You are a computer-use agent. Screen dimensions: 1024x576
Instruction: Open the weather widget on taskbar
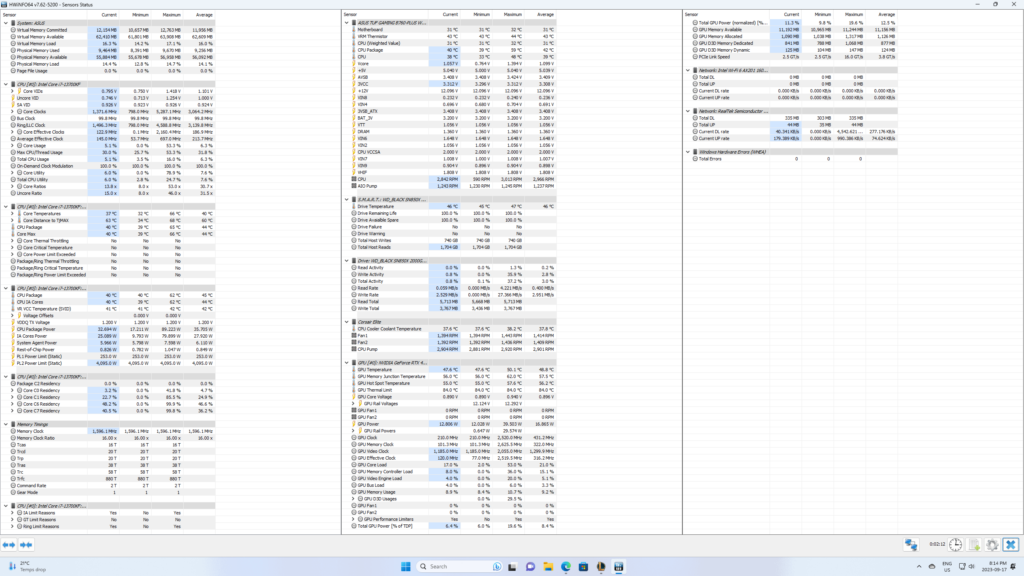pos(27,566)
